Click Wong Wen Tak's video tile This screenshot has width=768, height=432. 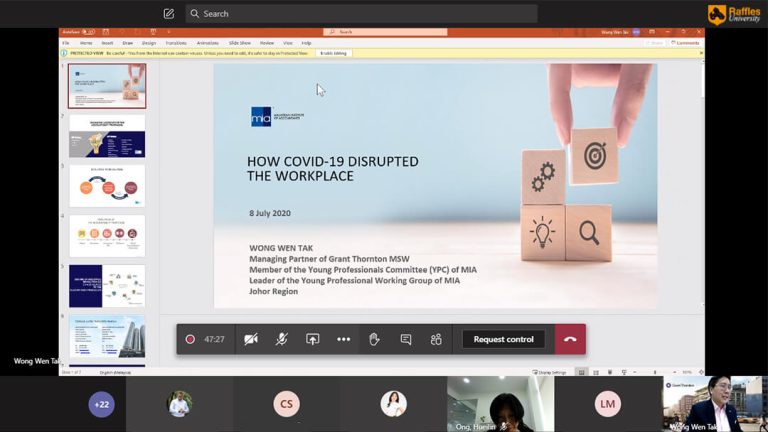[x=714, y=403]
